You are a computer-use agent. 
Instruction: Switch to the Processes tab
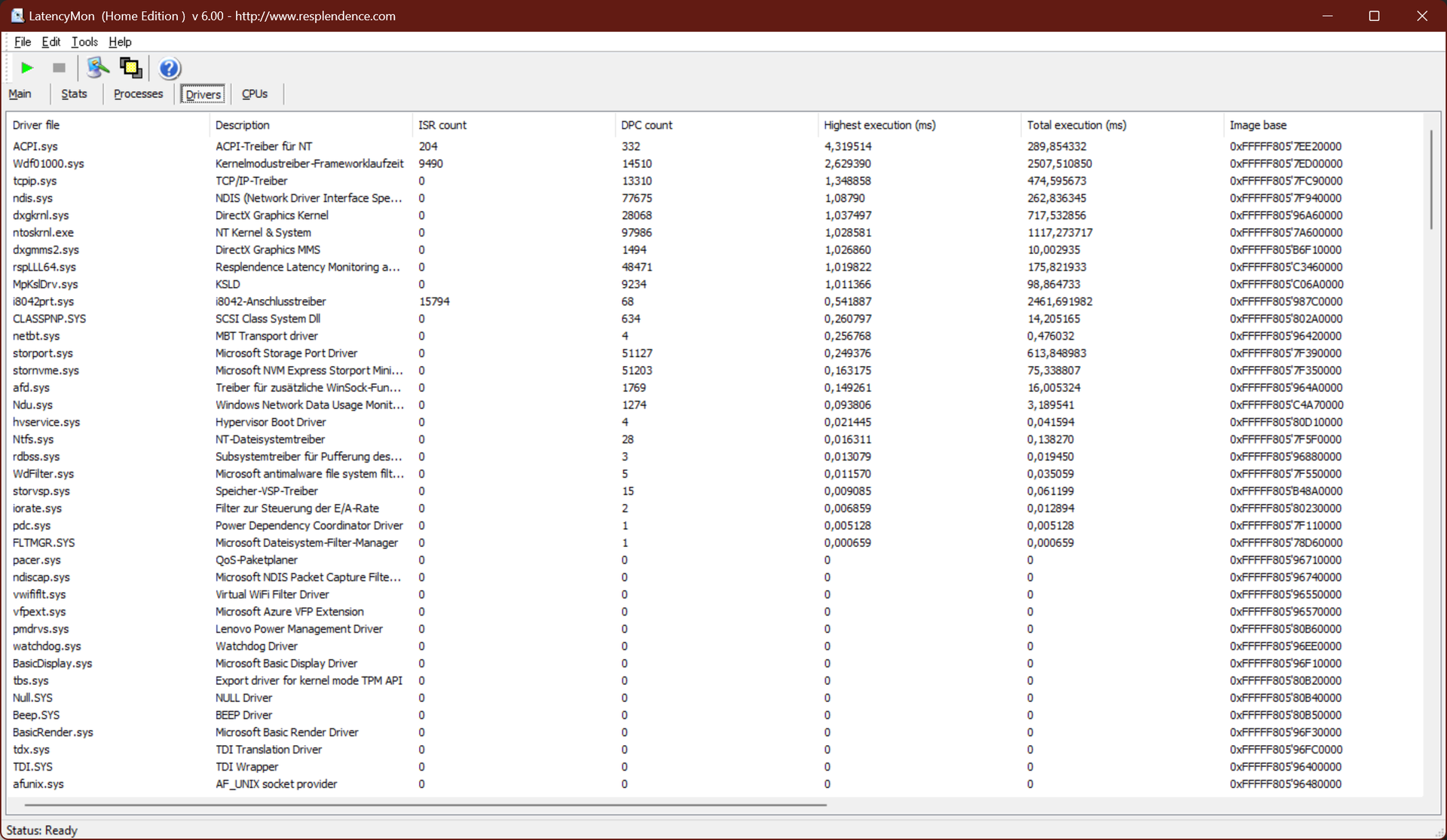tap(138, 94)
